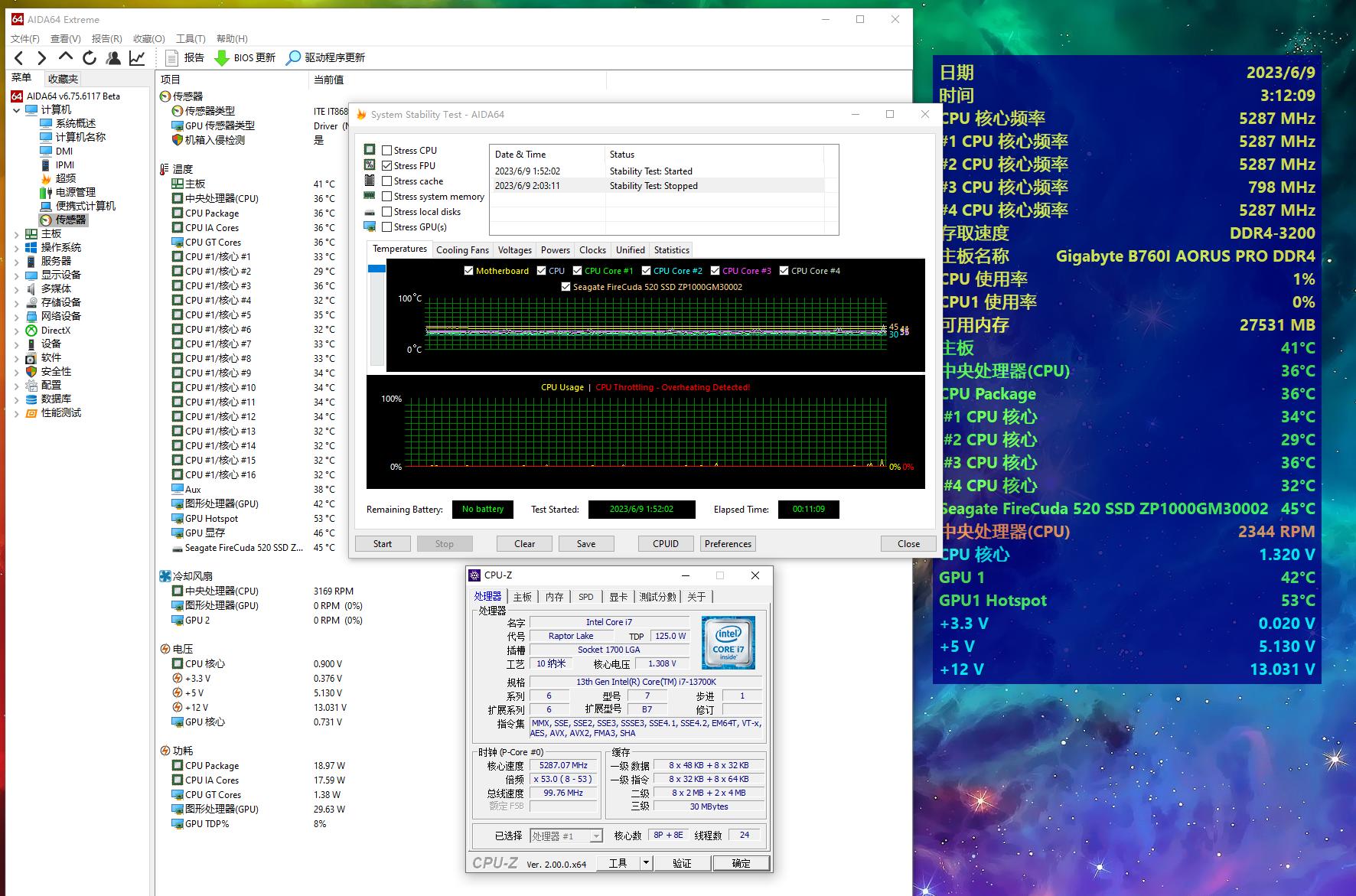
Task: Open the processor selection dropdown in CPU-Z
Action: click(x=595, y=836)
